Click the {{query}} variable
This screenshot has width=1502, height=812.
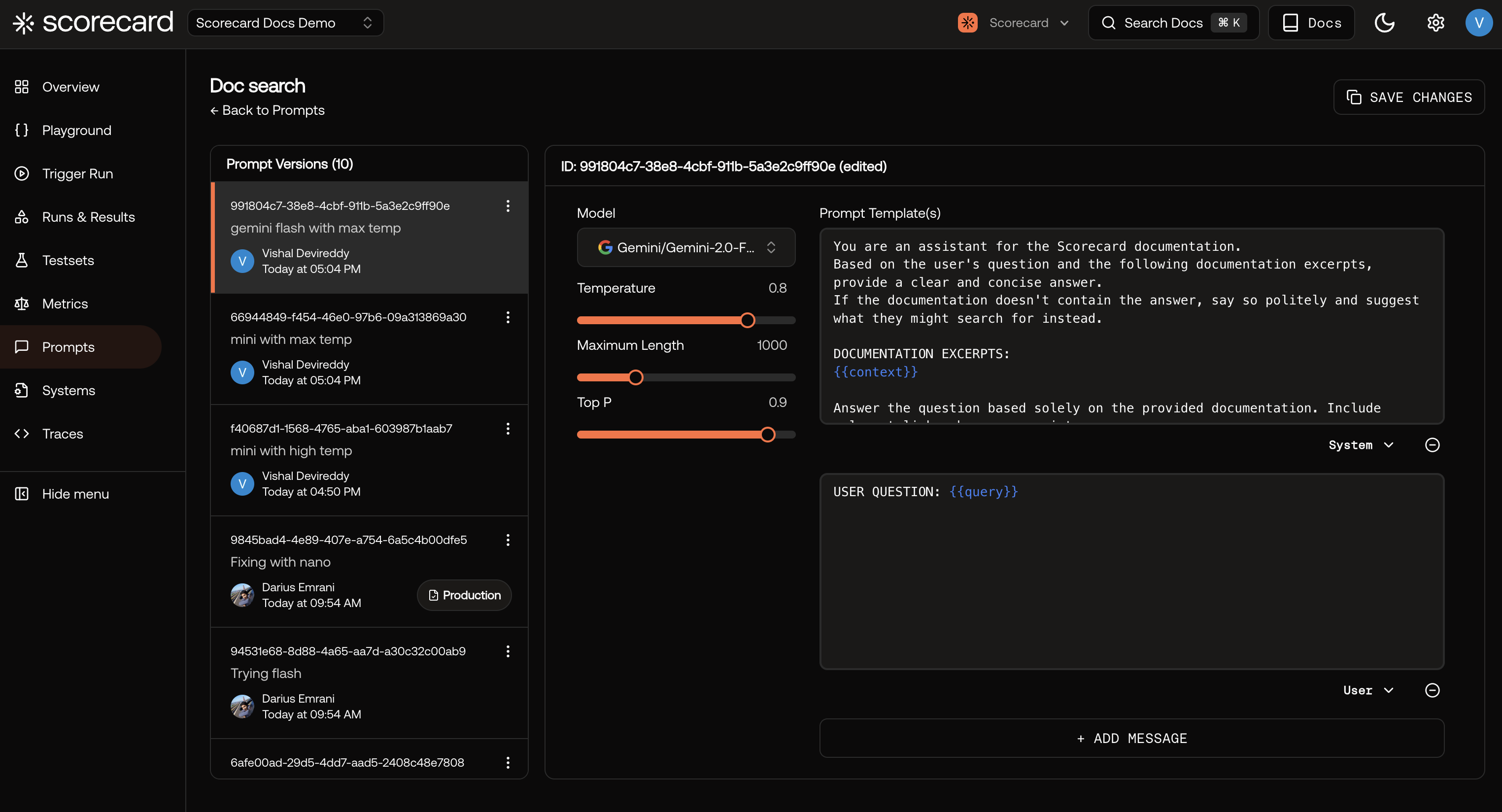[x=983, y=491]
